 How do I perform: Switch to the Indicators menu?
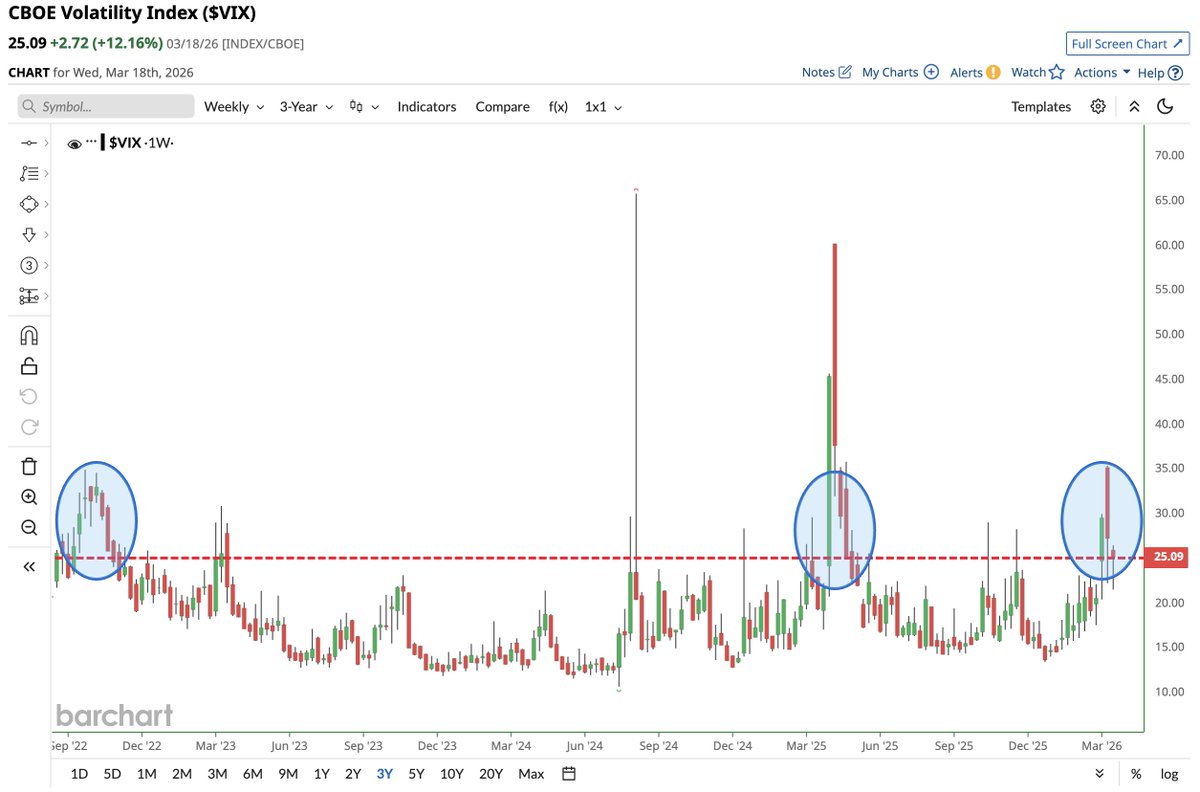pyautogui.click(x=427, y=106)
